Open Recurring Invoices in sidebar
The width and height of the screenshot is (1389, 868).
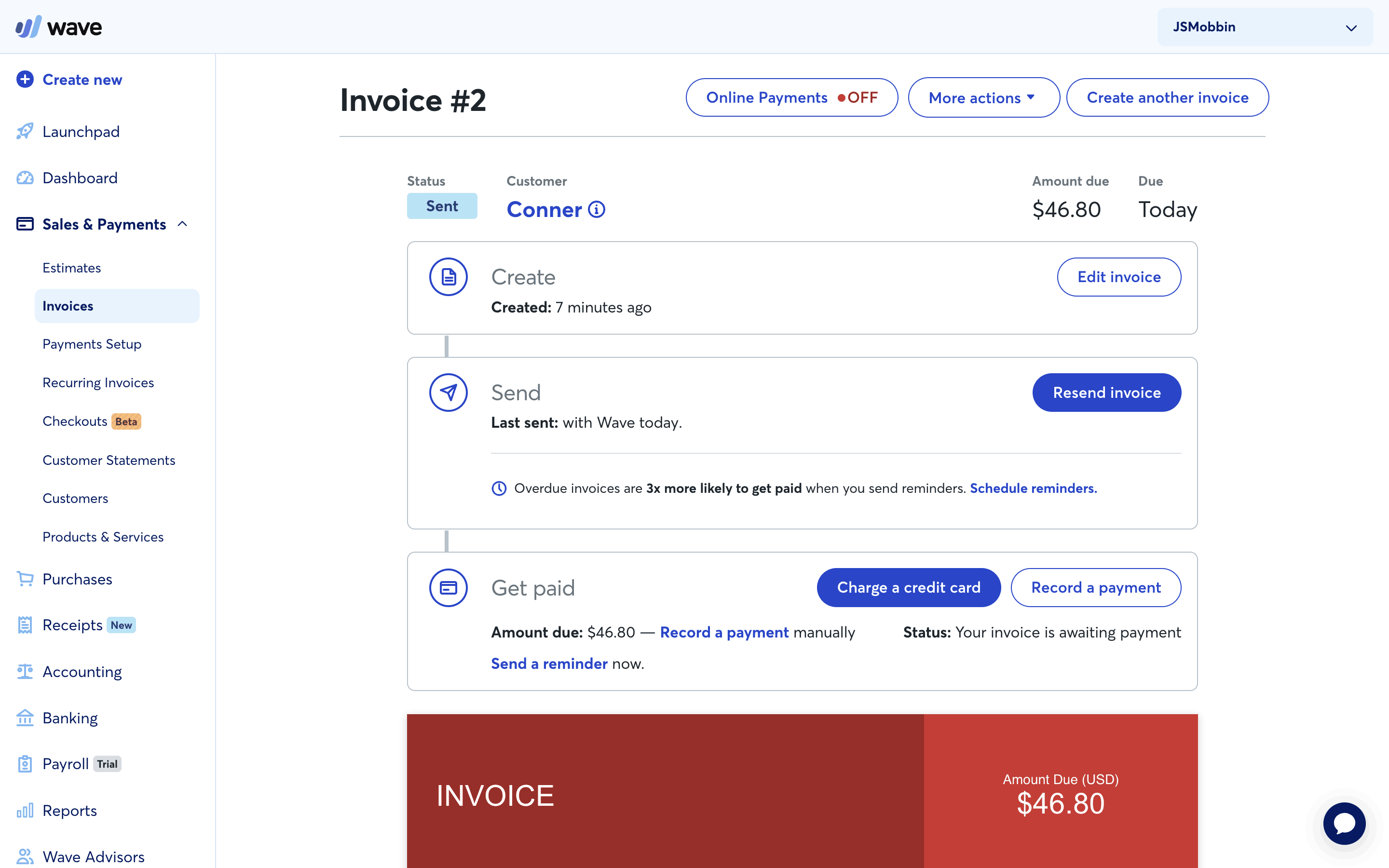pyautogui.click(x=98, y=382)
